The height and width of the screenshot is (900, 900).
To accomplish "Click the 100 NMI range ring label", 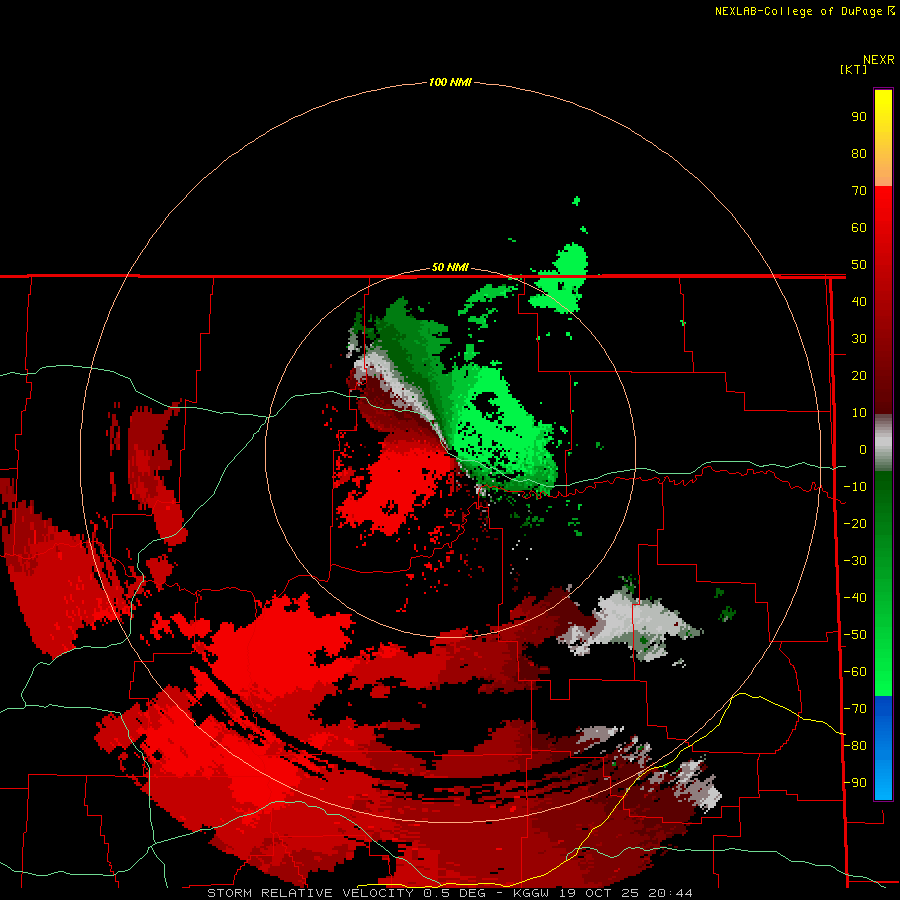I will (450, 83).
